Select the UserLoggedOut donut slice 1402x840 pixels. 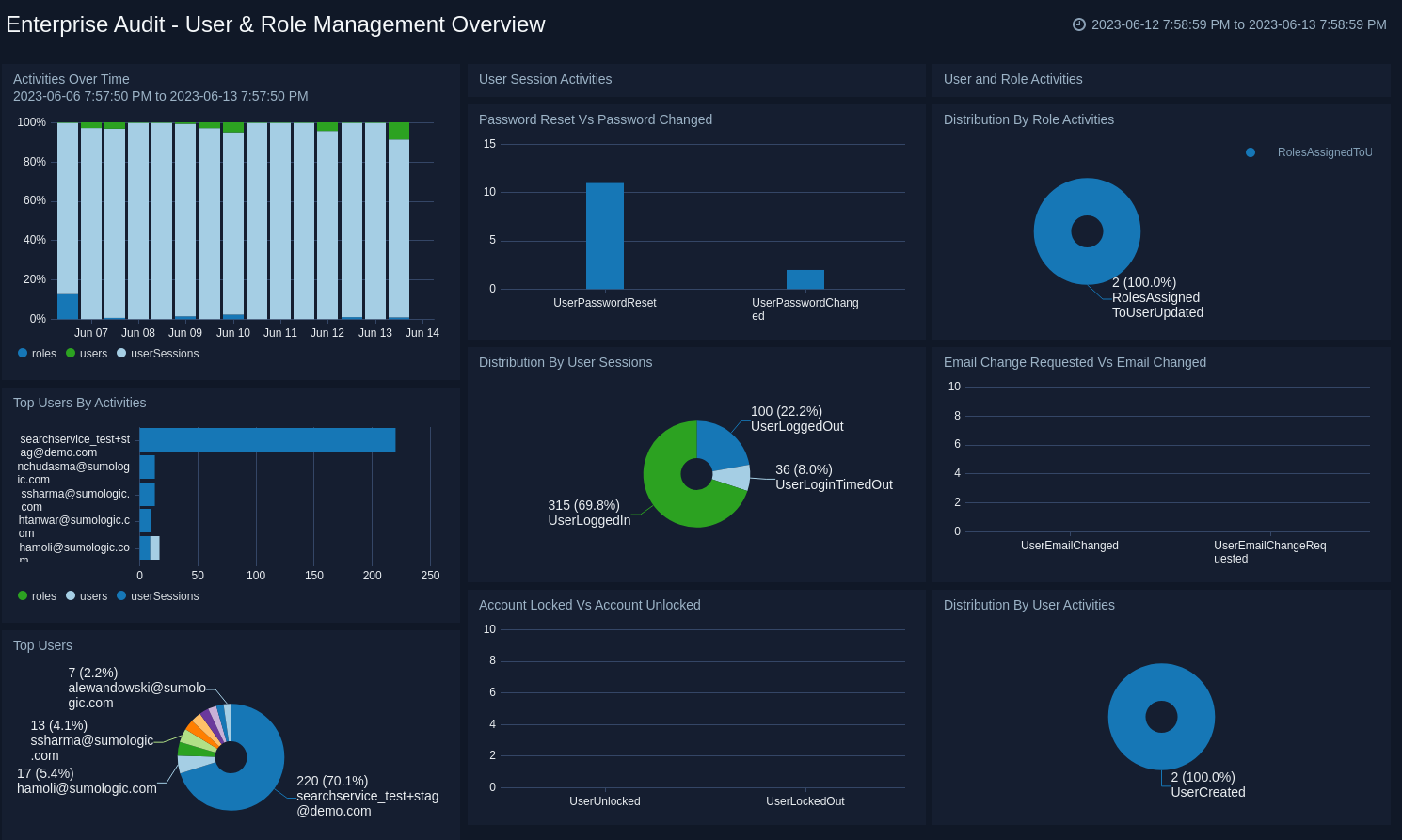pyautogui.click(x=720, y=444)
